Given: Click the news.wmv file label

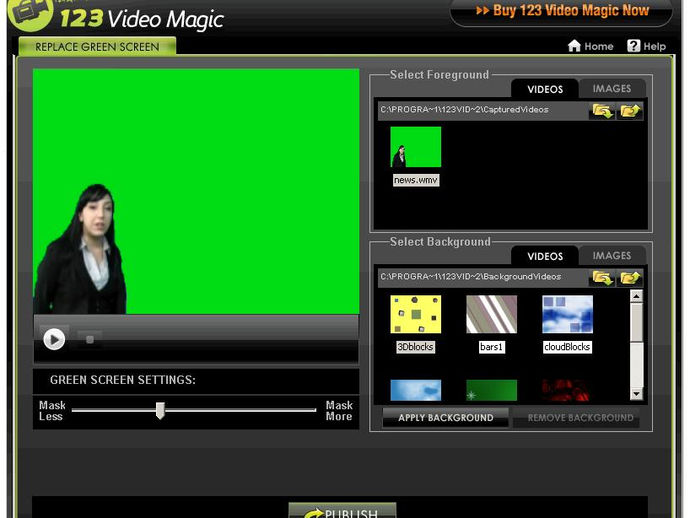Looking at the screenshot, I should click(416, 180).
